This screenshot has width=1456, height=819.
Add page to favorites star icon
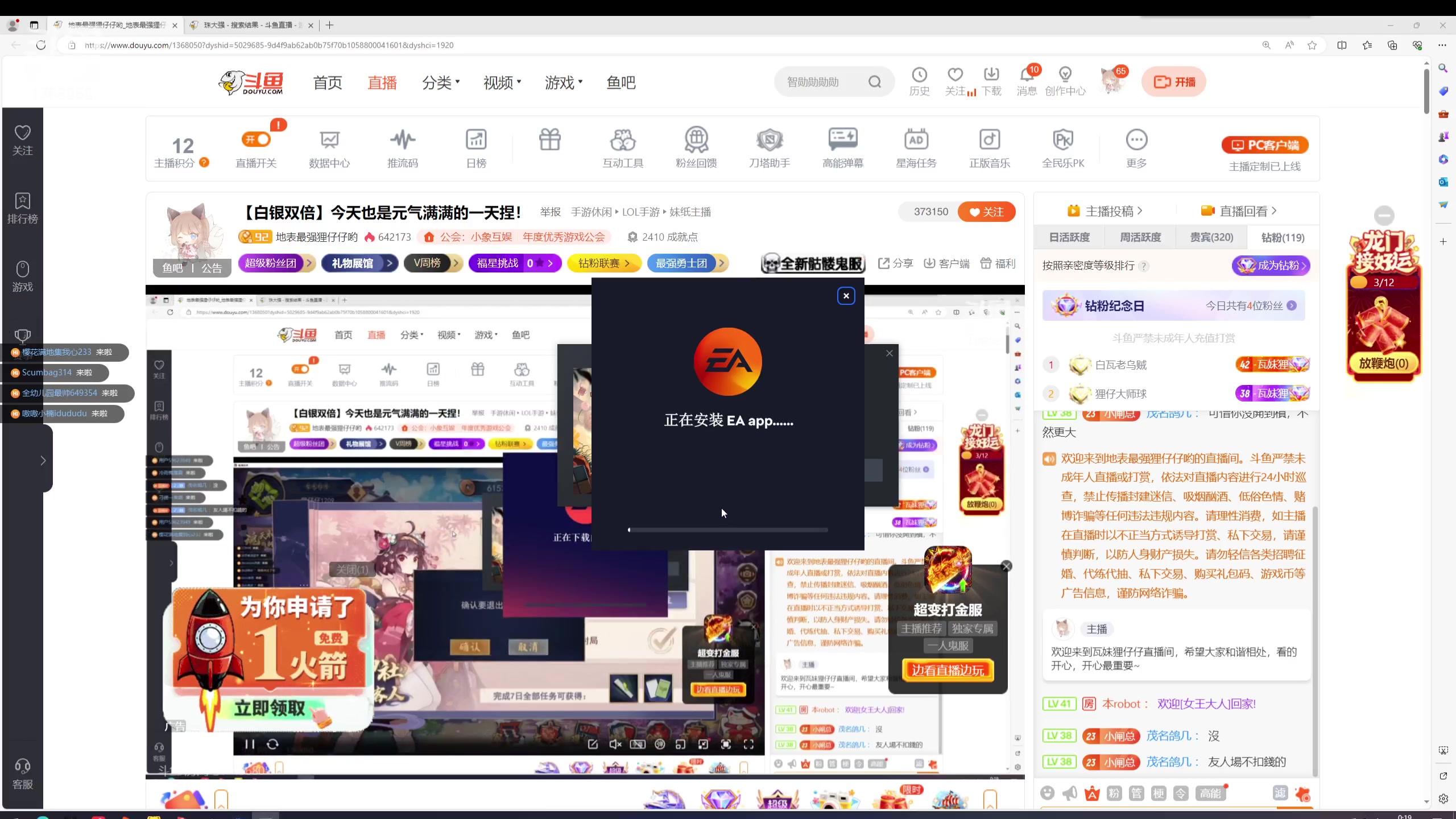click(1312, 45)
